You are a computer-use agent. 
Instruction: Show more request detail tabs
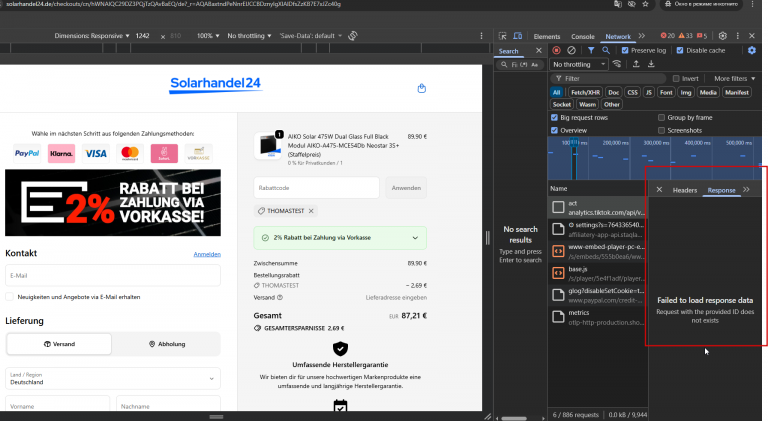coord(746,189)
